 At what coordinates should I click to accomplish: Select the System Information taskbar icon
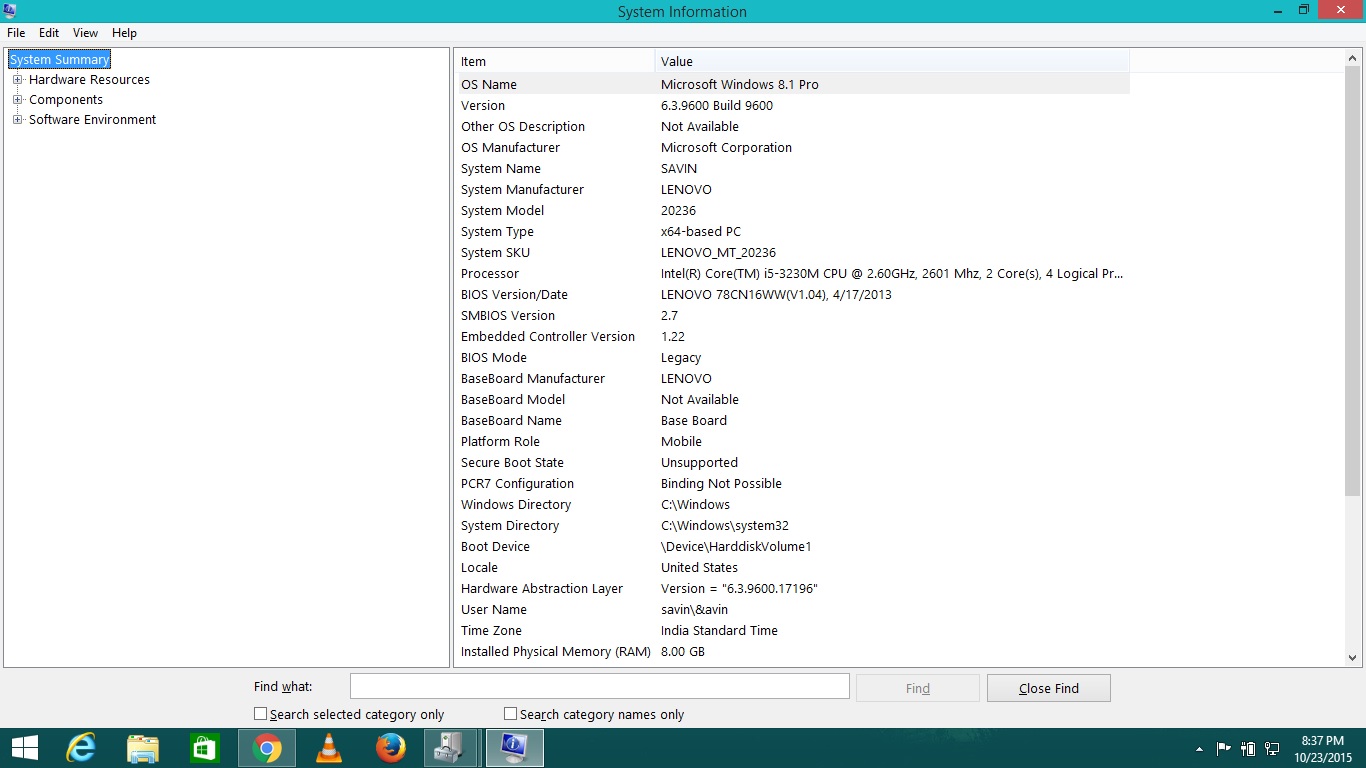click(x=515, y=748)
